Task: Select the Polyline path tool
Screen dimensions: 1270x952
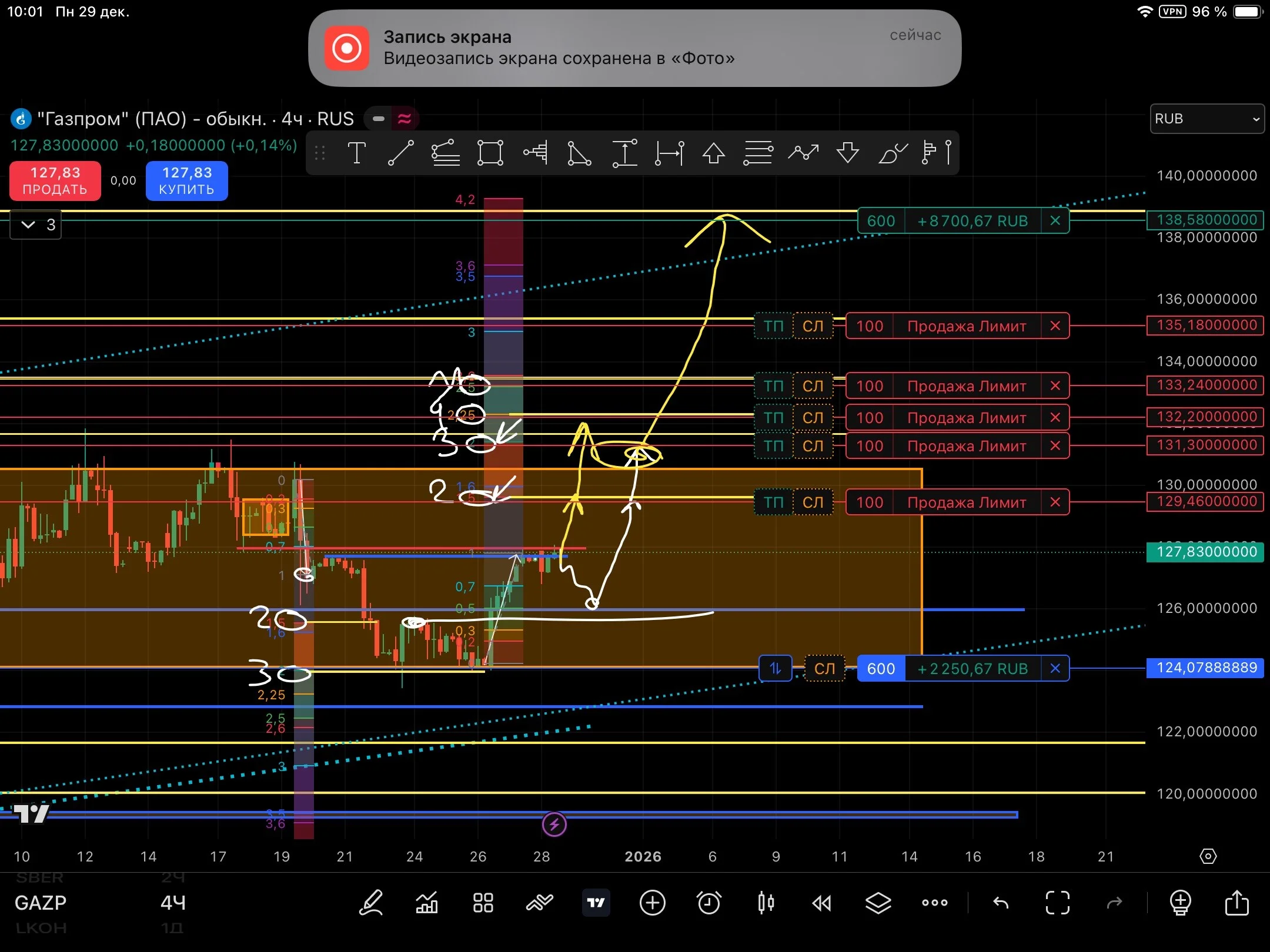Action: coord(803,153)
